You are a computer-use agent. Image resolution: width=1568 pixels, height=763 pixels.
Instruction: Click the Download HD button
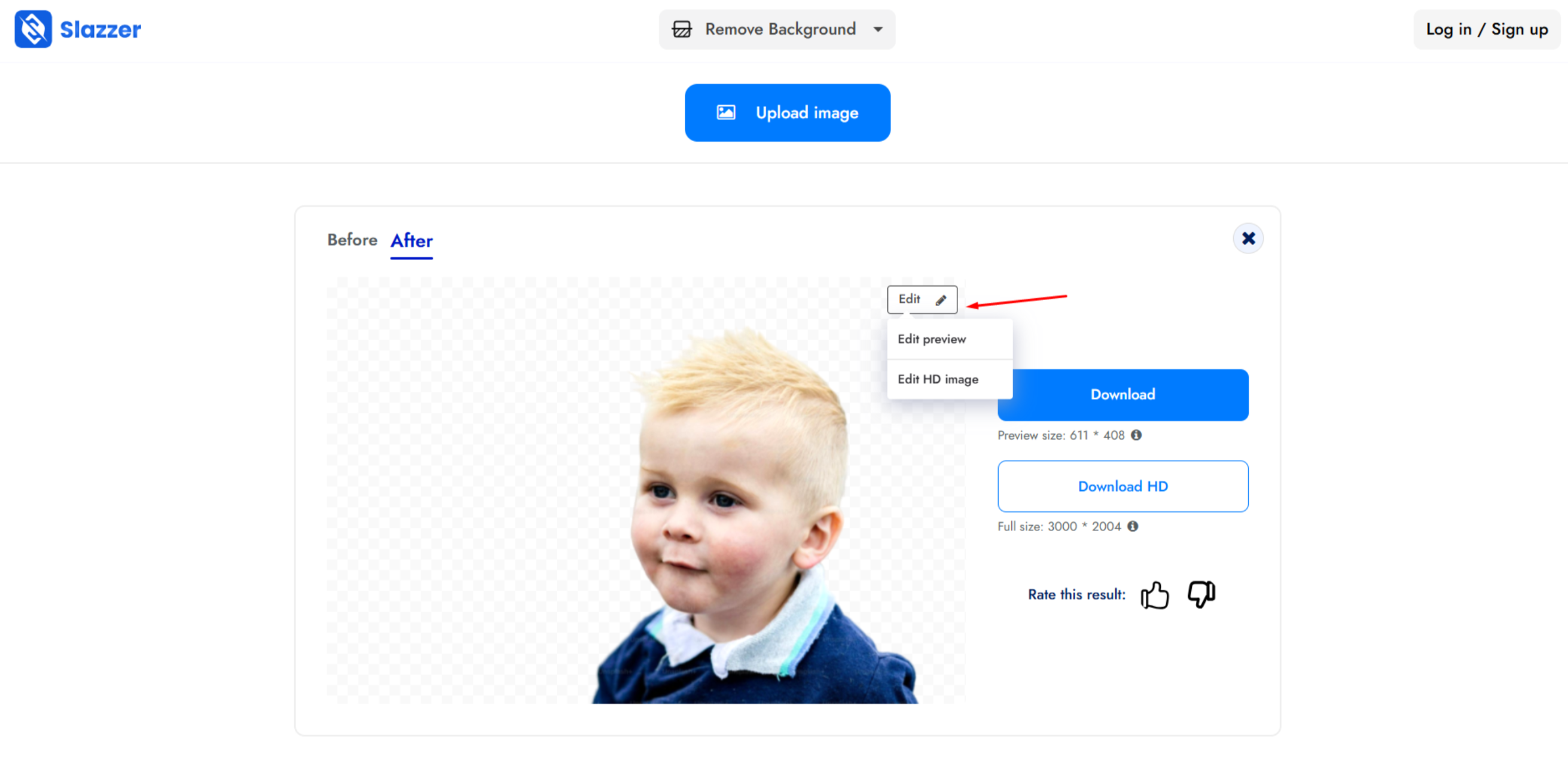1123,486
